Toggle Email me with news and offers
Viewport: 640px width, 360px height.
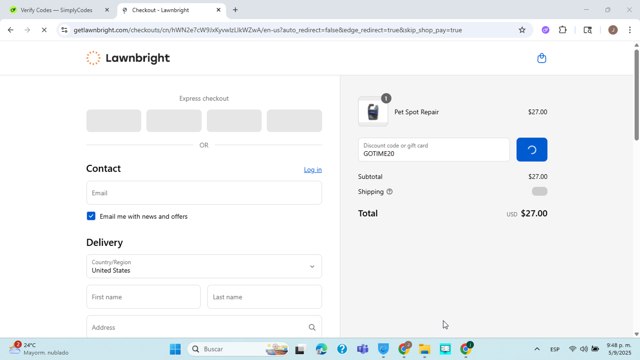pyautogui.click(x=91, y=216)
